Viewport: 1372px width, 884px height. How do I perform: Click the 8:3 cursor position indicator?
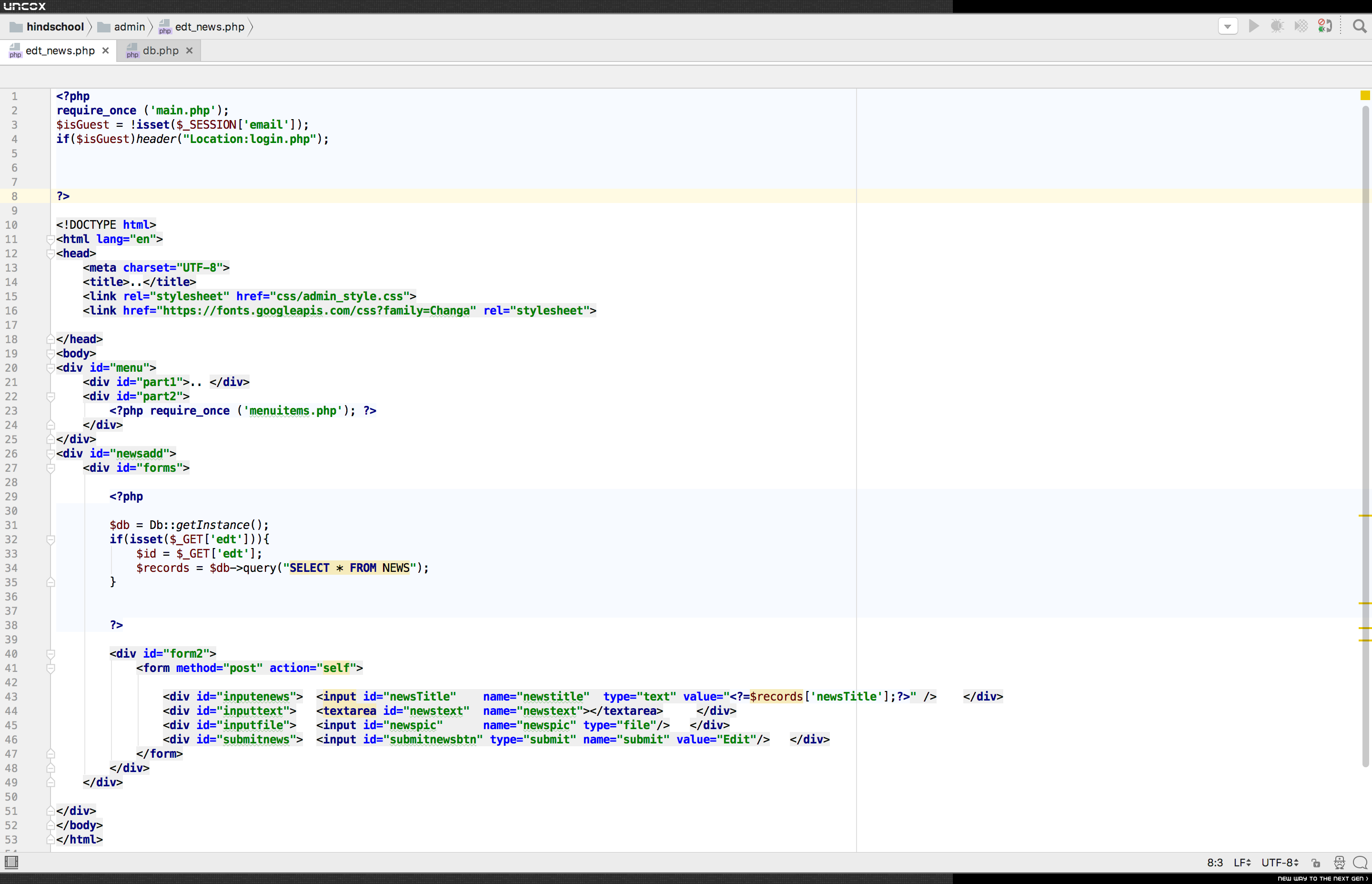(x=1215, y=863)
